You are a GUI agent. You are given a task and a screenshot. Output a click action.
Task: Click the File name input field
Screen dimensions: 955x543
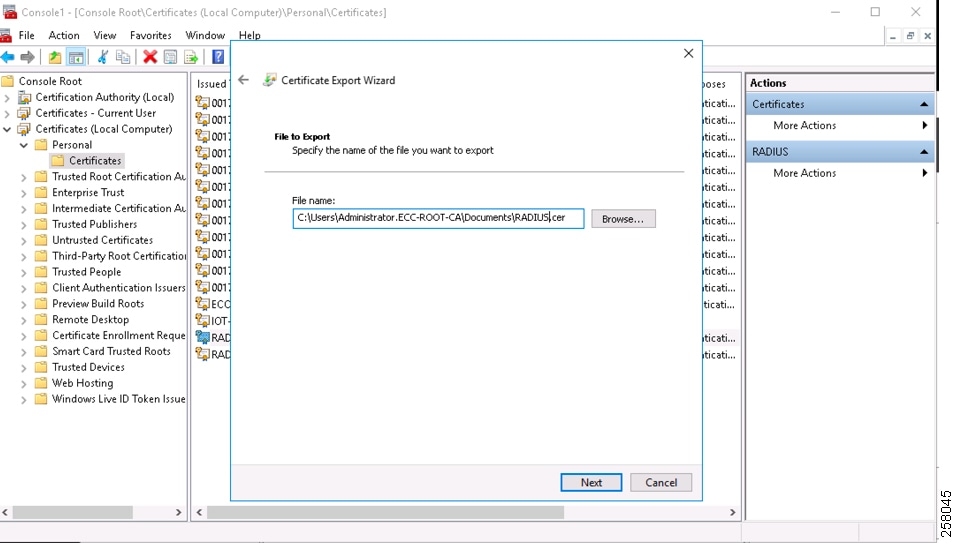(x=438, y=218)
